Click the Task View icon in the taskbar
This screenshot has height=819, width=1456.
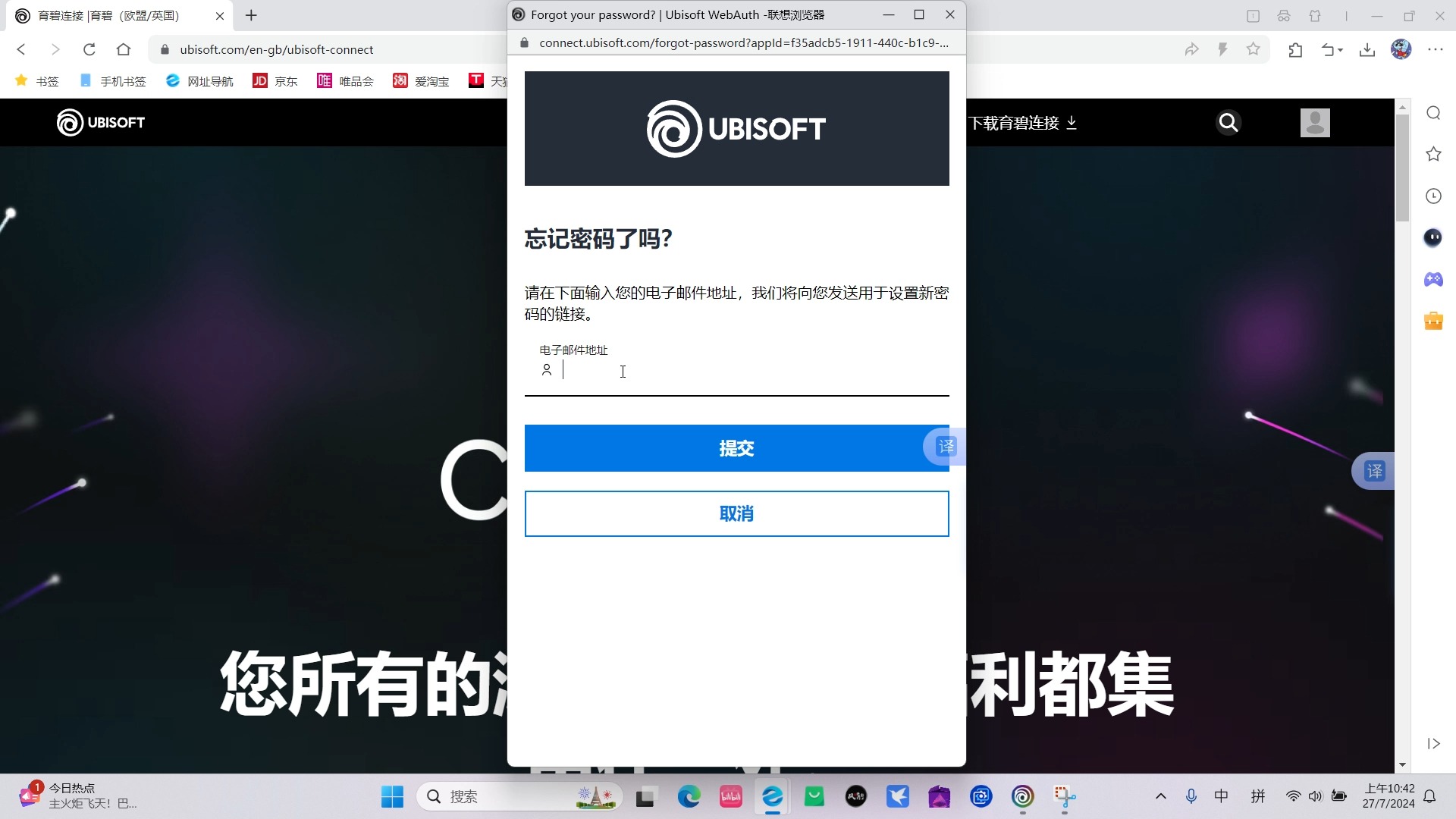click(645, 796)
